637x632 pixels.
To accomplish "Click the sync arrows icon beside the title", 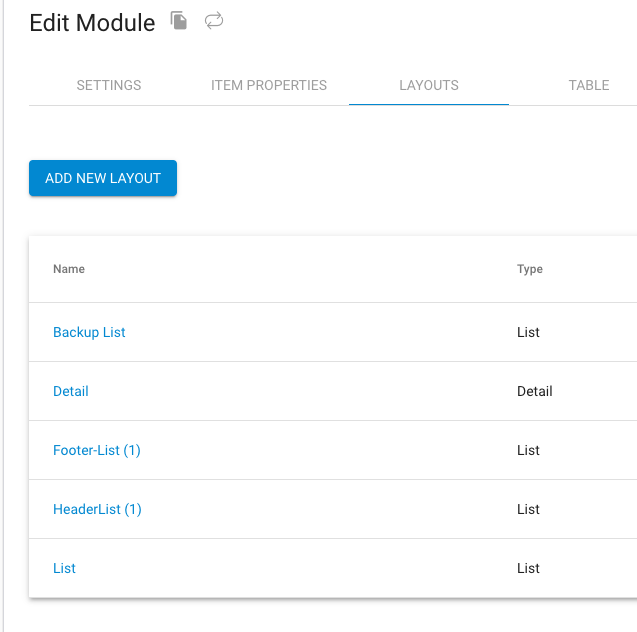I will pos(214,21).
